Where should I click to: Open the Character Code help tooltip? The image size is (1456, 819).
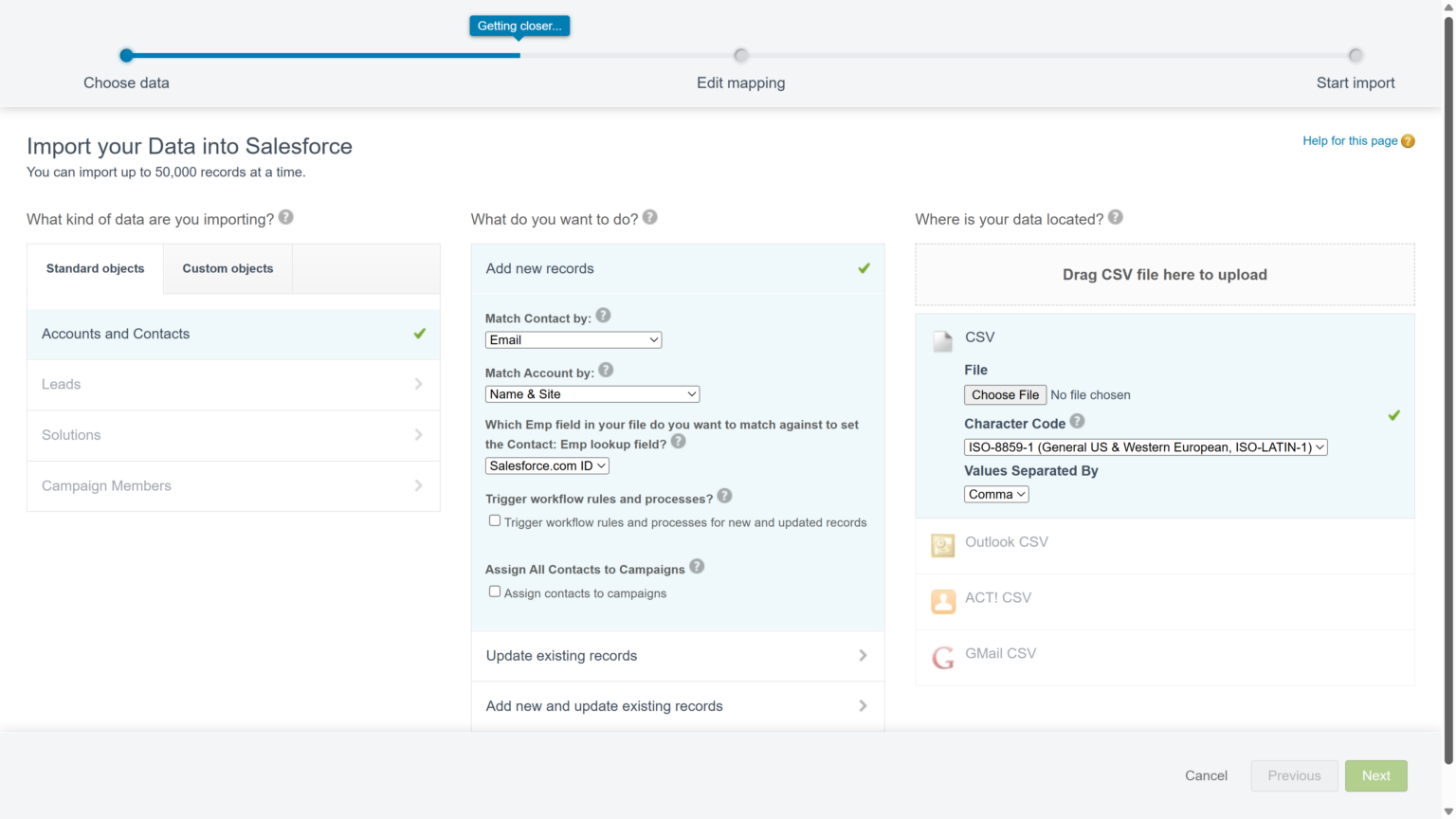click(1079, 421)
